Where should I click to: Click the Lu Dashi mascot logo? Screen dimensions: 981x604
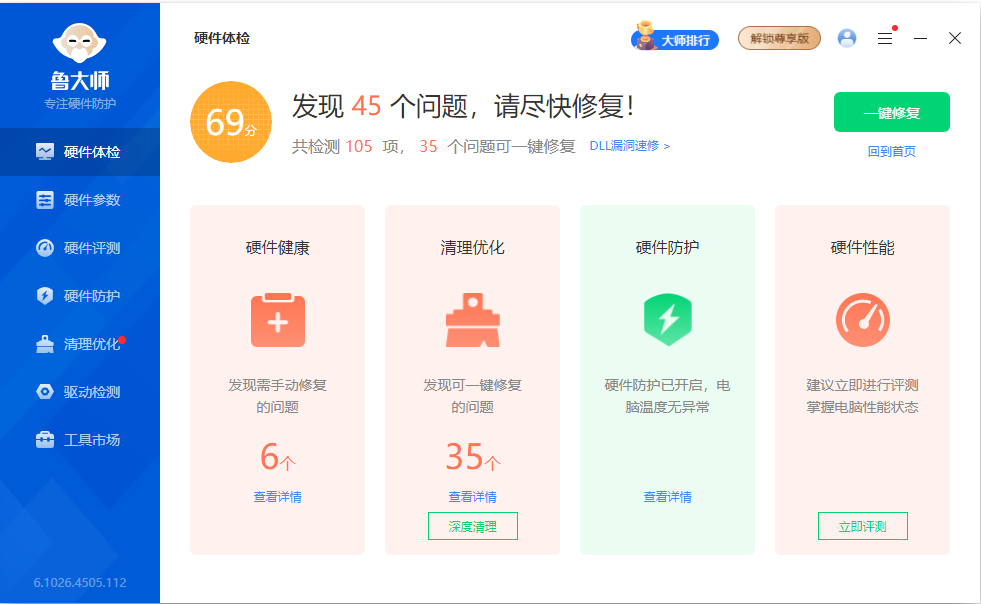(79, 40)
